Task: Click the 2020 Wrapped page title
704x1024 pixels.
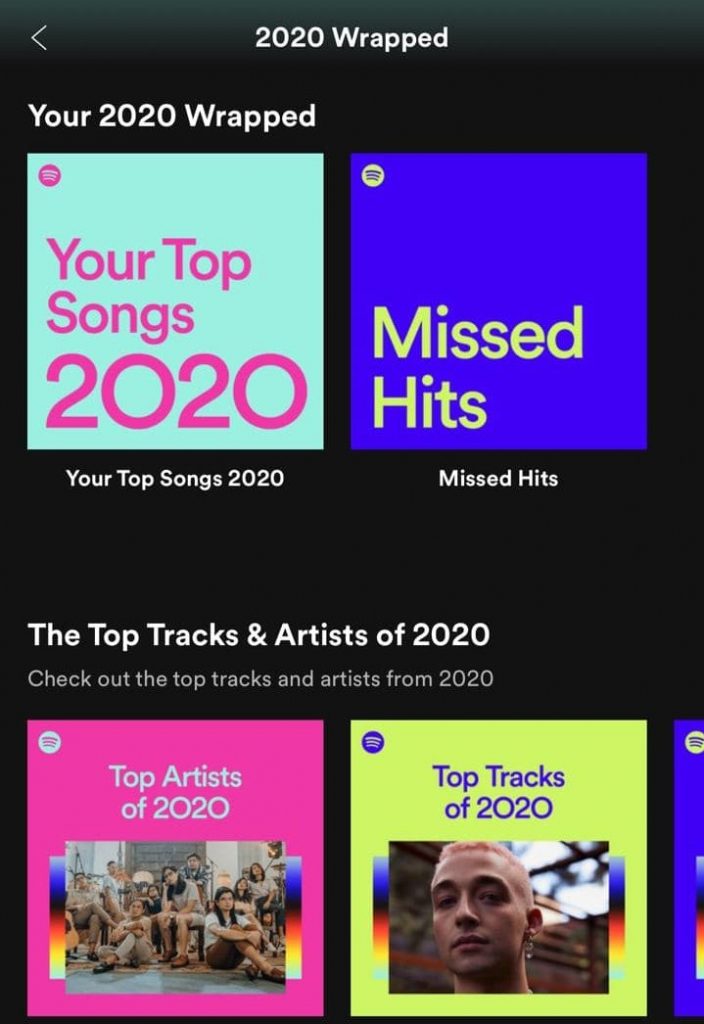Action: 352,37
